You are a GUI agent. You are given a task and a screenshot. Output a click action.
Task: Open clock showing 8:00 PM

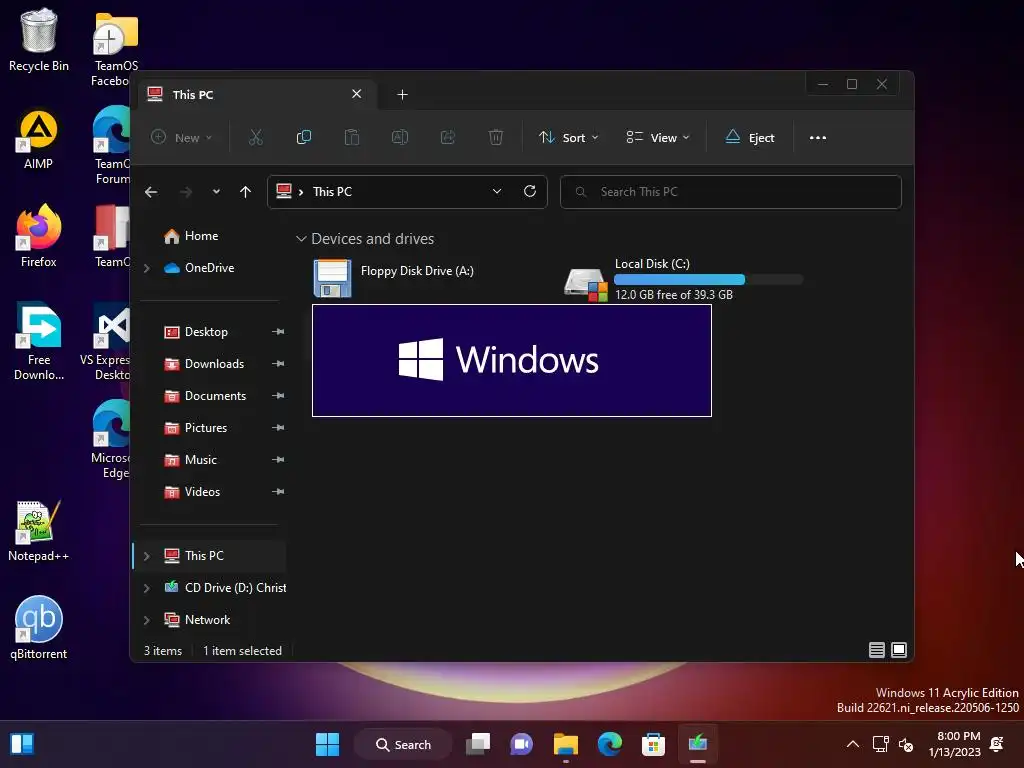tap(955, 744)
